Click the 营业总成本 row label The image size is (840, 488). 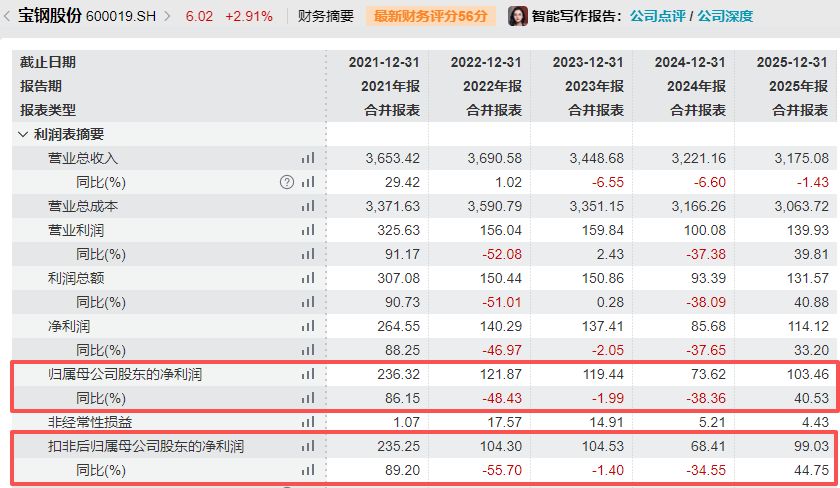(82, 206)
